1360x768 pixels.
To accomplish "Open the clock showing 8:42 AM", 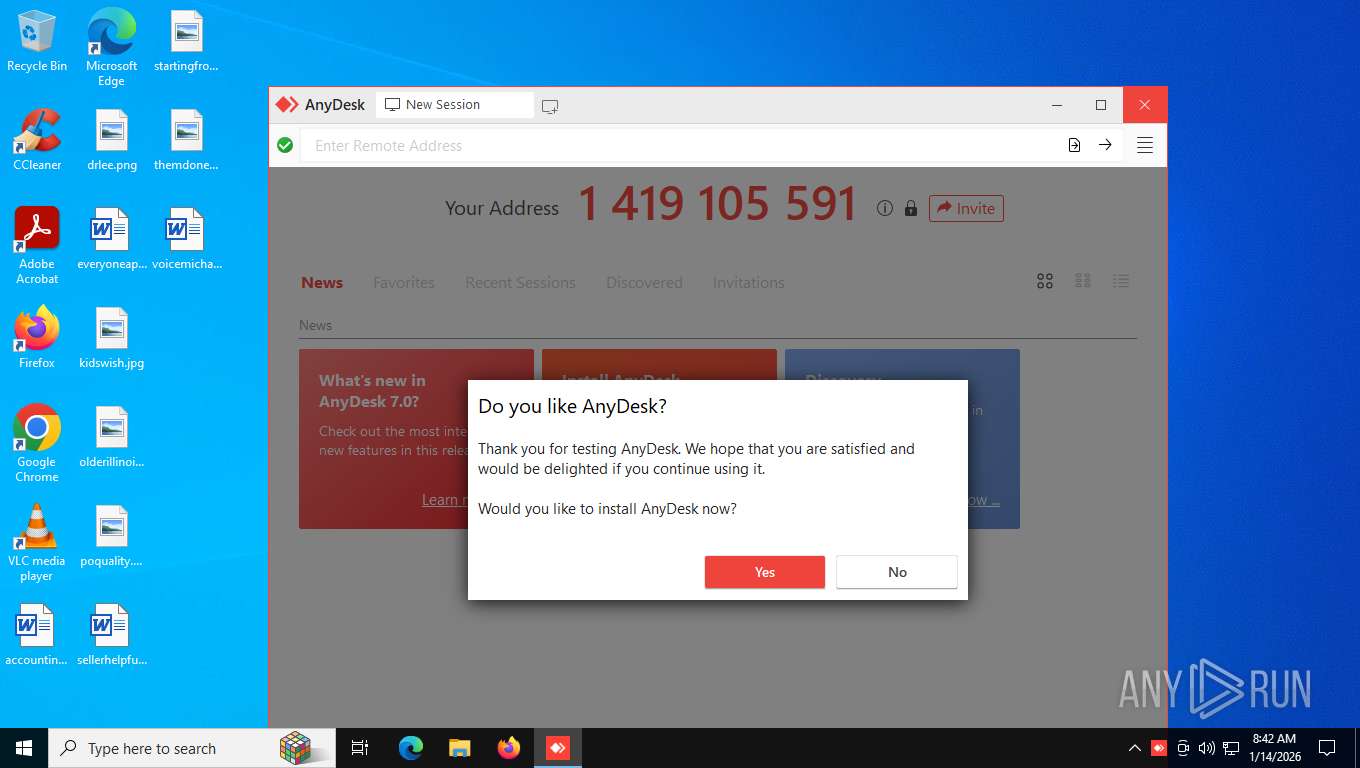I will point(1274,748).
